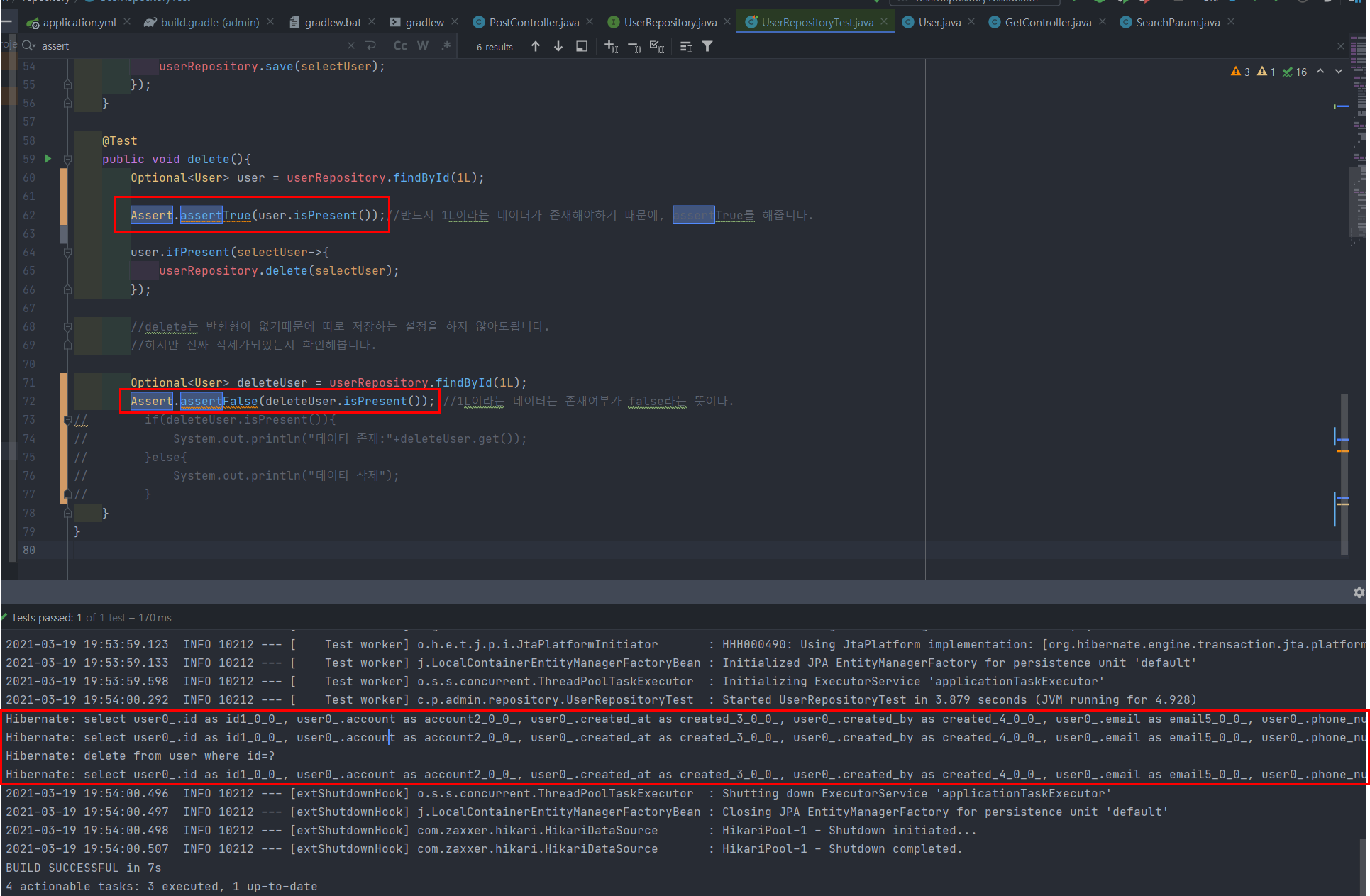The height and width of the screenshot is (896, 1370).
Task: Open search history dropdown magnifier
Action: (29, 46)
